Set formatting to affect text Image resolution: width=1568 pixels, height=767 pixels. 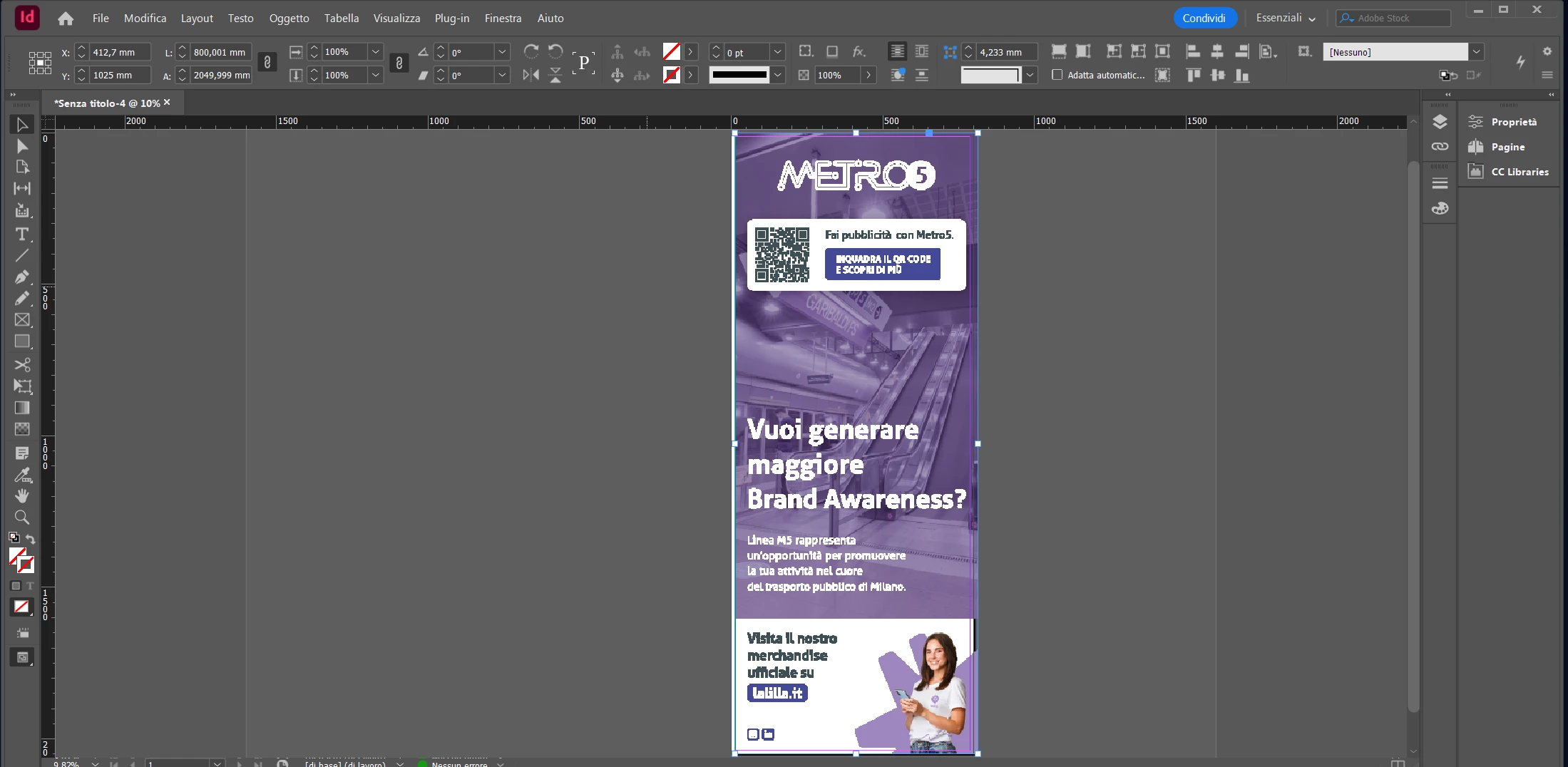pyautogui.click(x=30, y=586)
